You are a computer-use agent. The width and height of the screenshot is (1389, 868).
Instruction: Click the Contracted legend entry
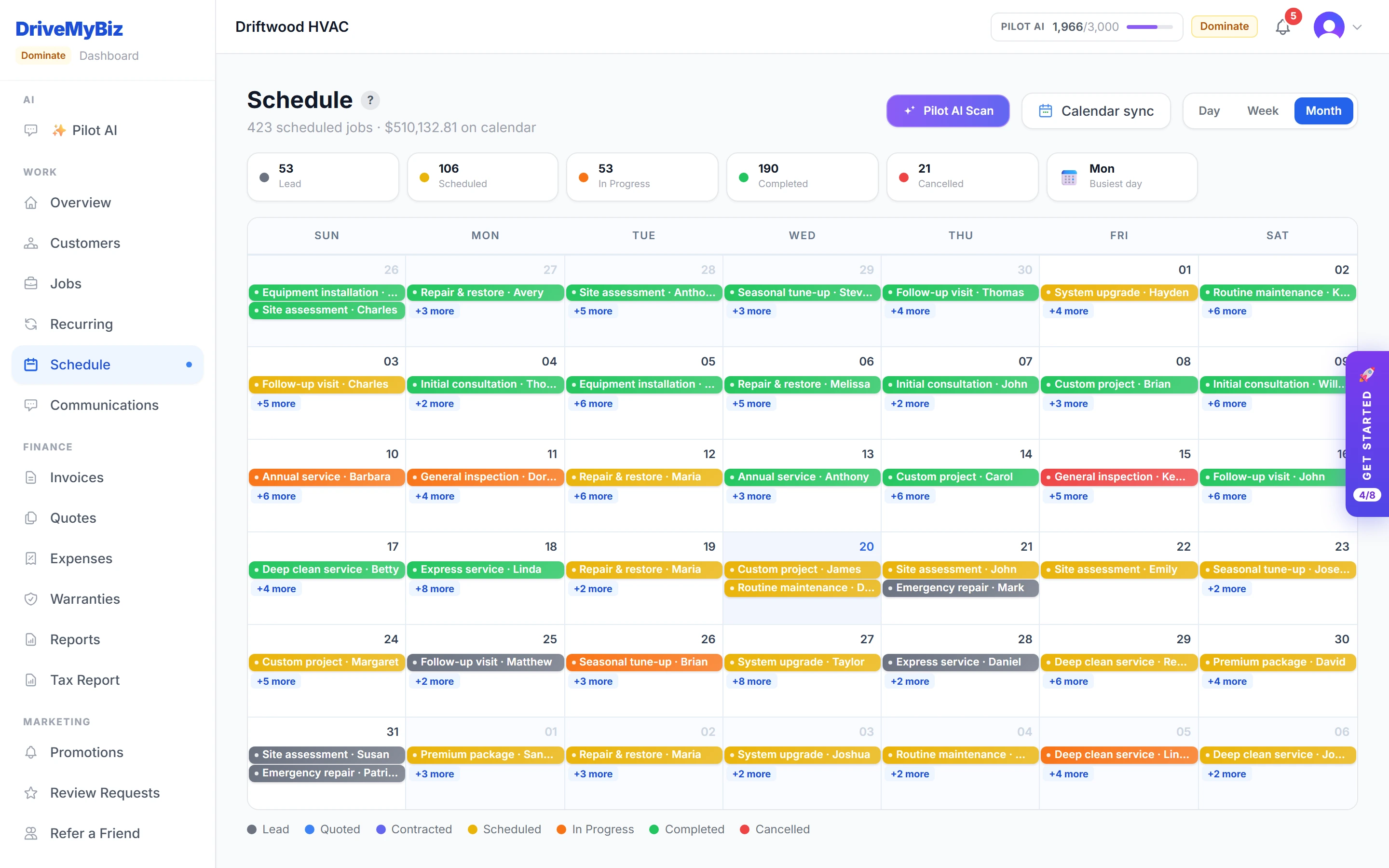point(414,829)
